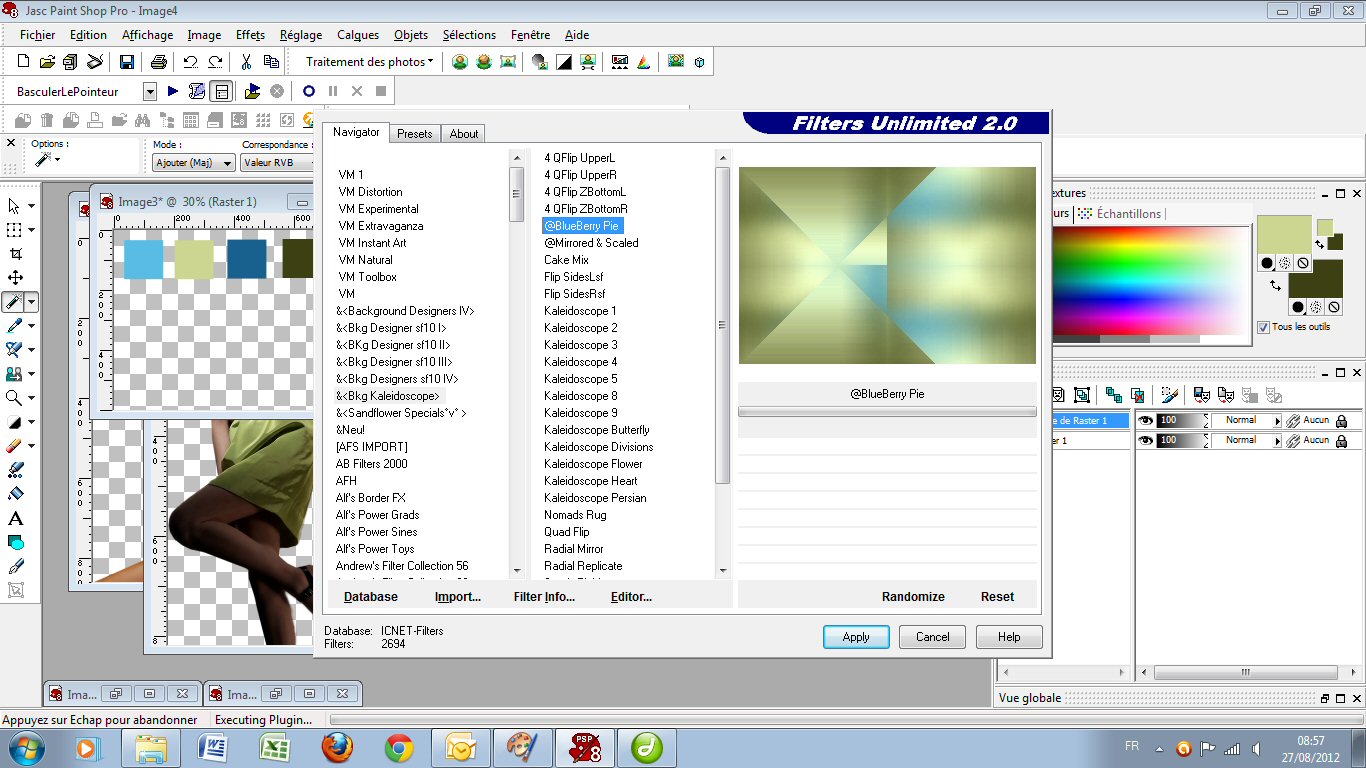1366x768 pixels.
Task: Open the Effets menu
Action: tap(250, 35)
